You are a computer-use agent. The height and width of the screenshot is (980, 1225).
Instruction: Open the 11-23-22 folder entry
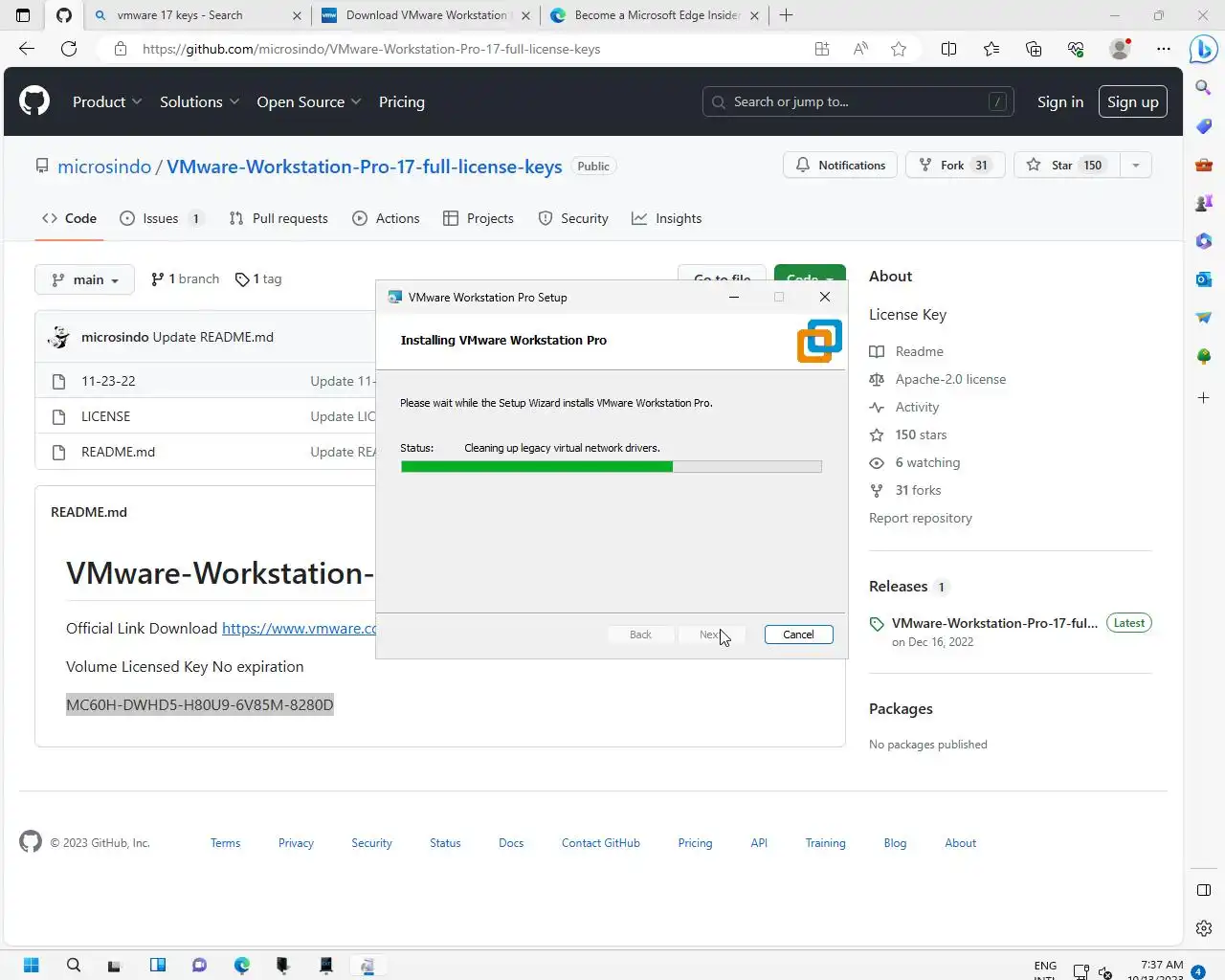[x=108, y=381]
